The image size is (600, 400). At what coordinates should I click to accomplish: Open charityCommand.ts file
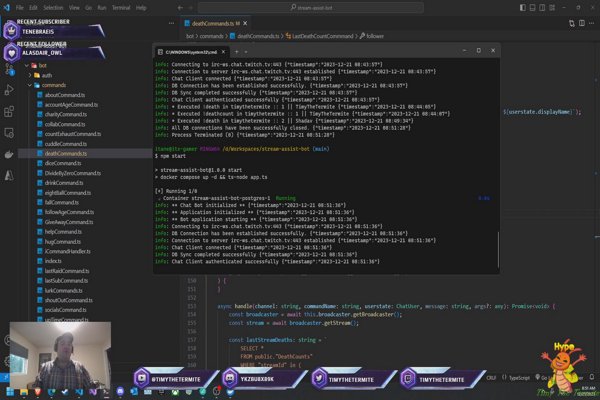tap(66, 114)
